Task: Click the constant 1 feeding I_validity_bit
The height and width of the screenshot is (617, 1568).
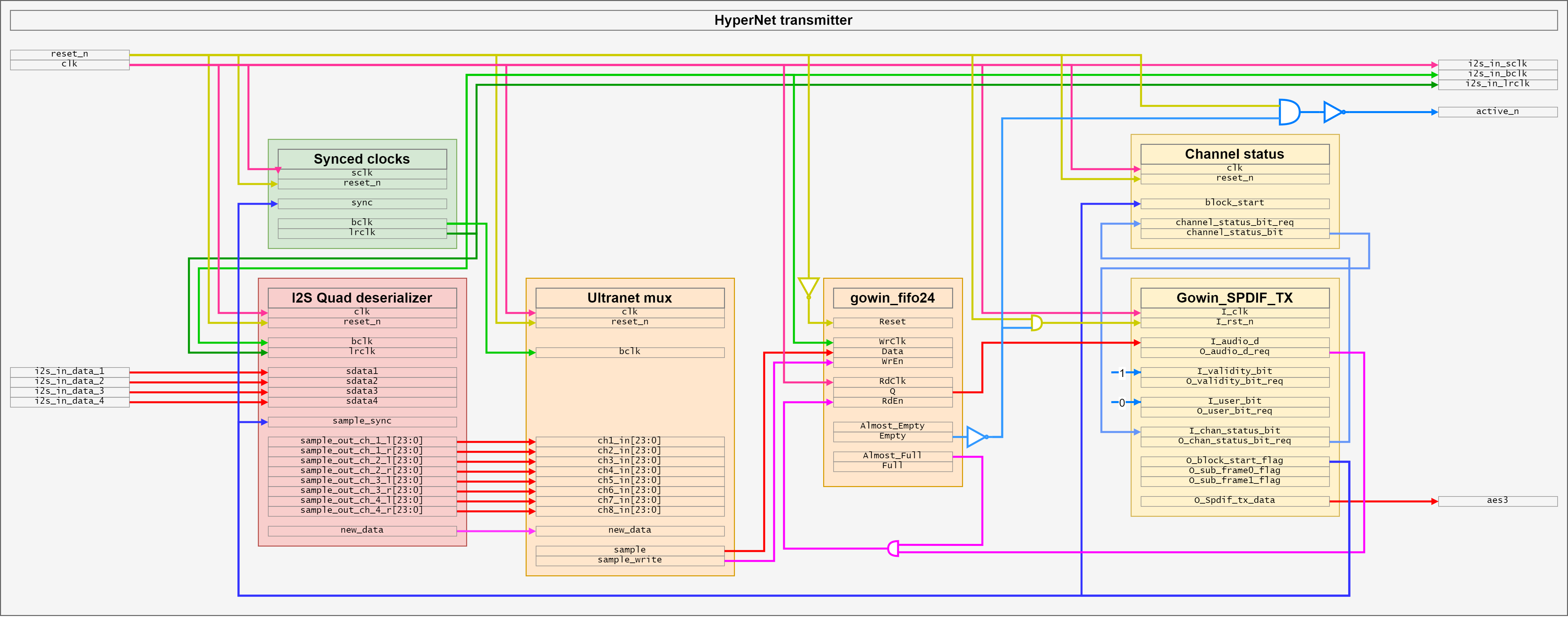Action: coord(1122,373)
